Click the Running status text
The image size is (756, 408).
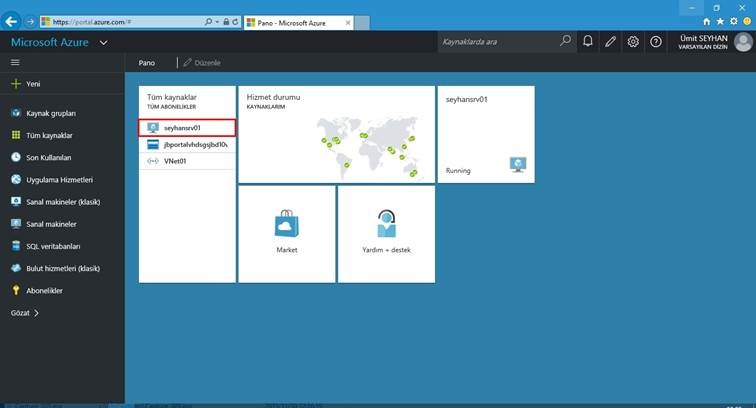coord(458,171)
